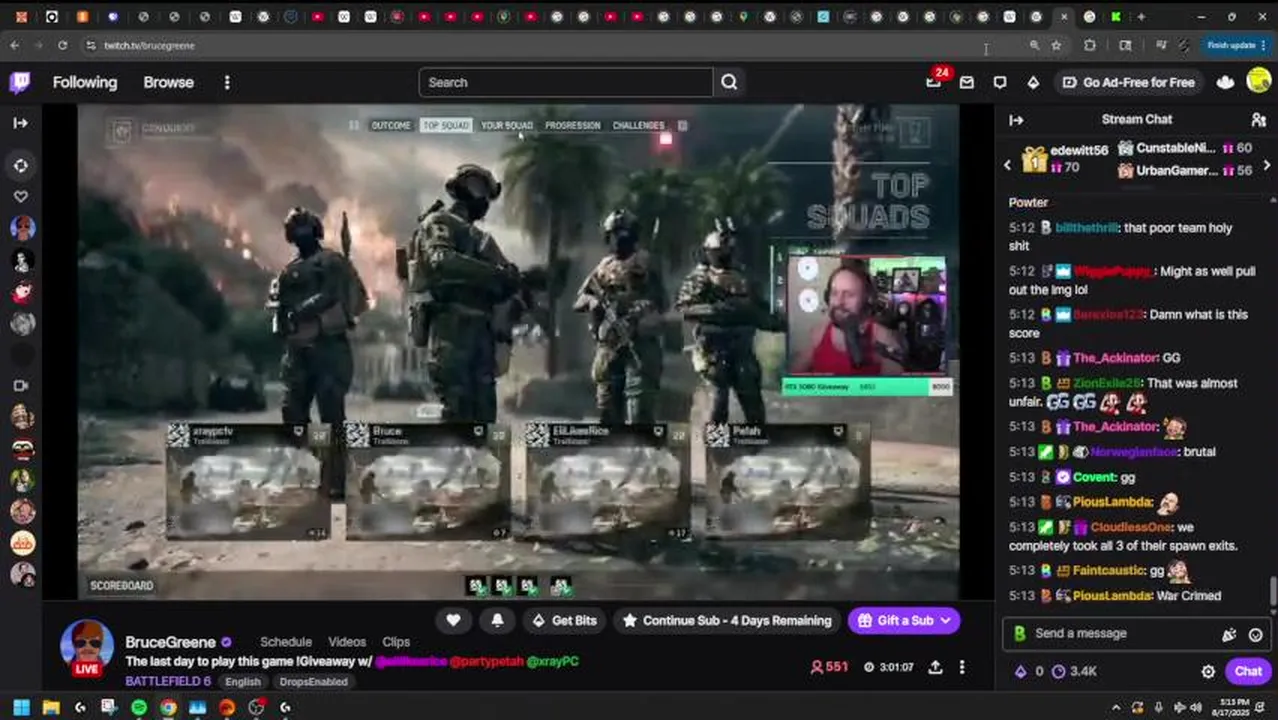Open the More options menu beside Browse
This screenshot has width=1278, height=720.
[x=227, y=82]
